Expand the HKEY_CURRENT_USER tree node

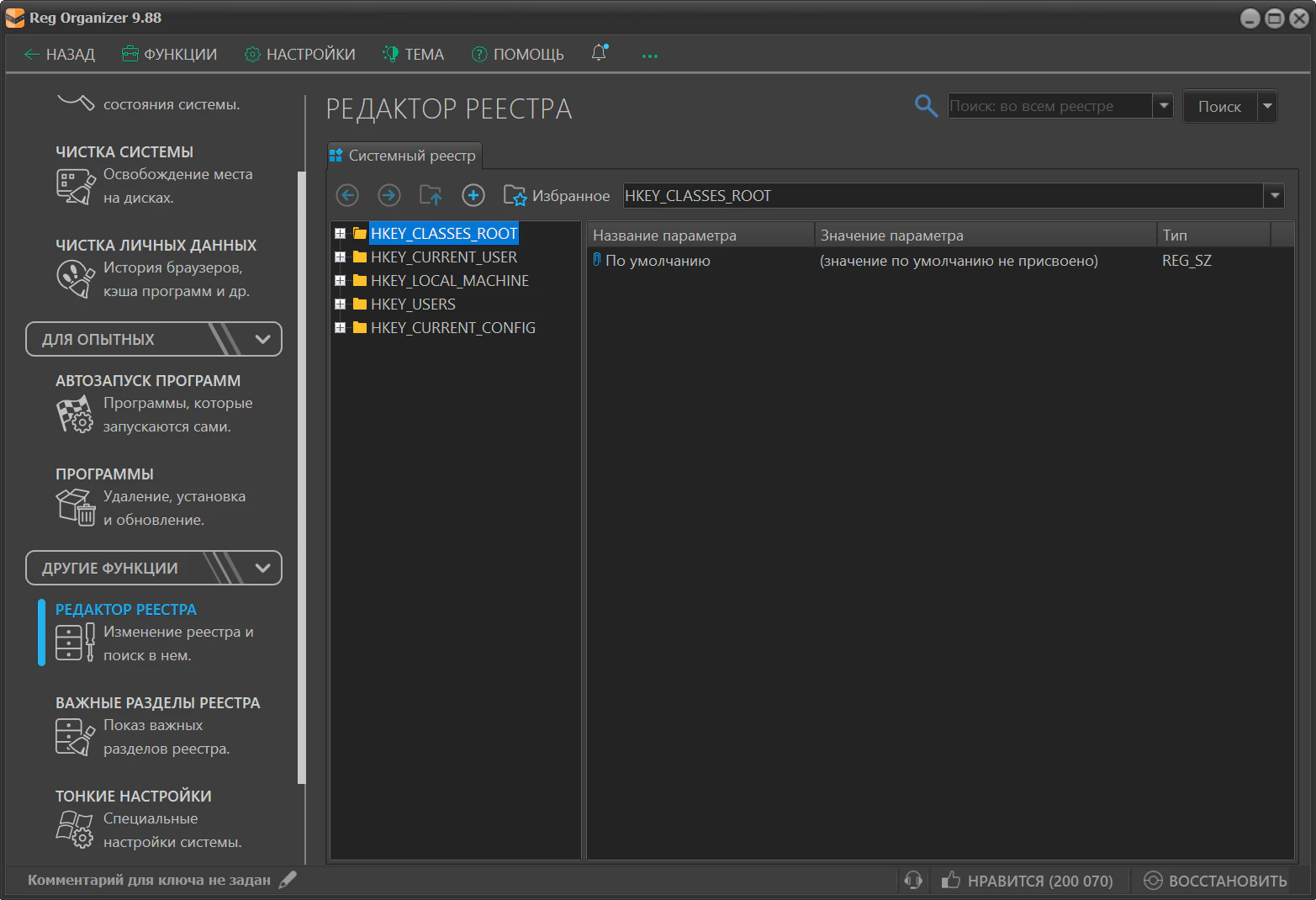point(340,257)
